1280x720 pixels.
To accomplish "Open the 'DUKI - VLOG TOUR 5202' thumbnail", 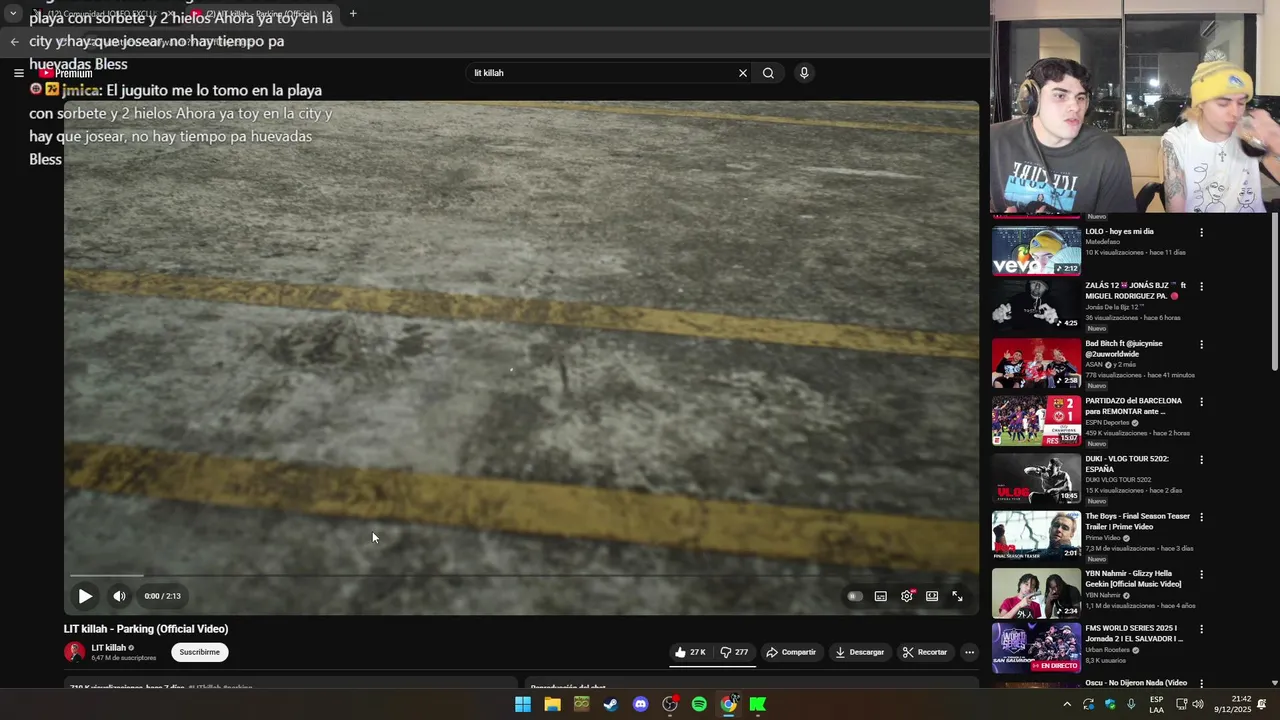I will (1036, 478).
